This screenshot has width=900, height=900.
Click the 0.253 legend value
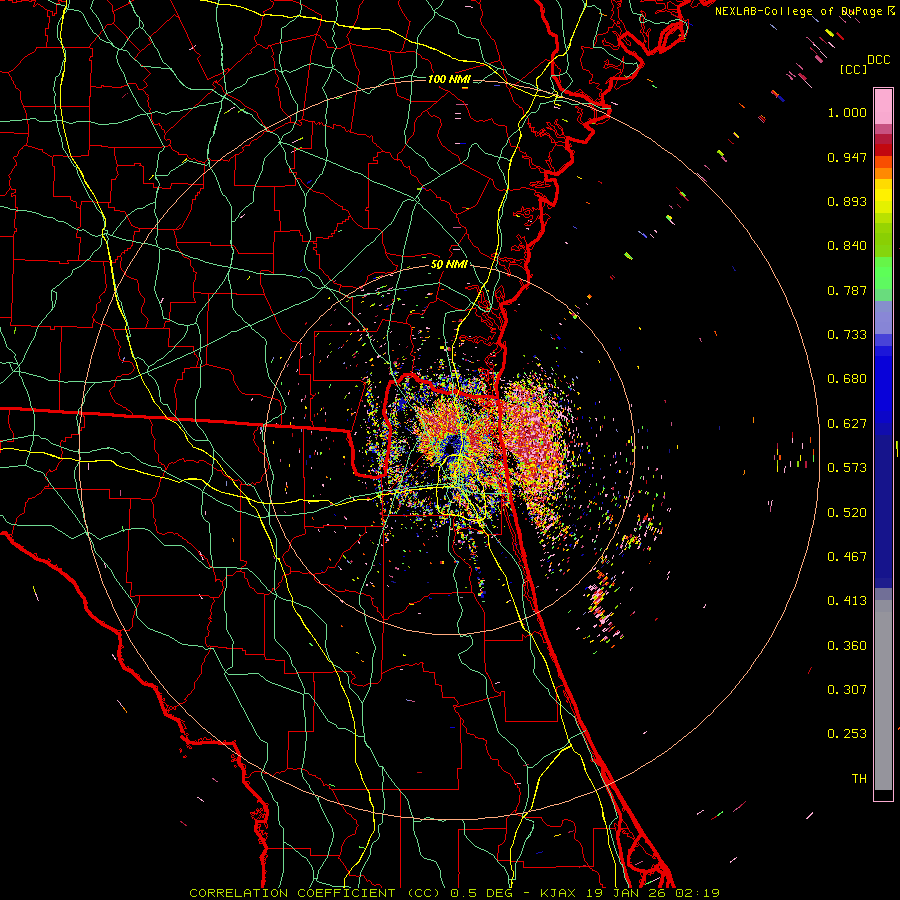(x=847, y=734)
